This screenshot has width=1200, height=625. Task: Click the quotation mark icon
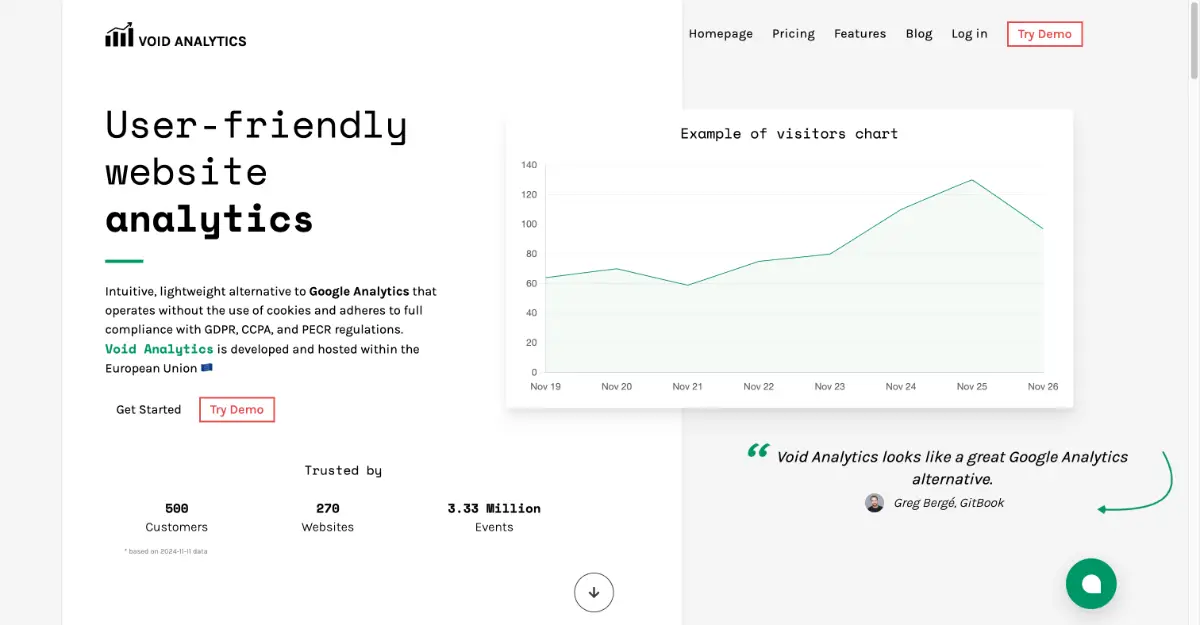pos(757,453)
